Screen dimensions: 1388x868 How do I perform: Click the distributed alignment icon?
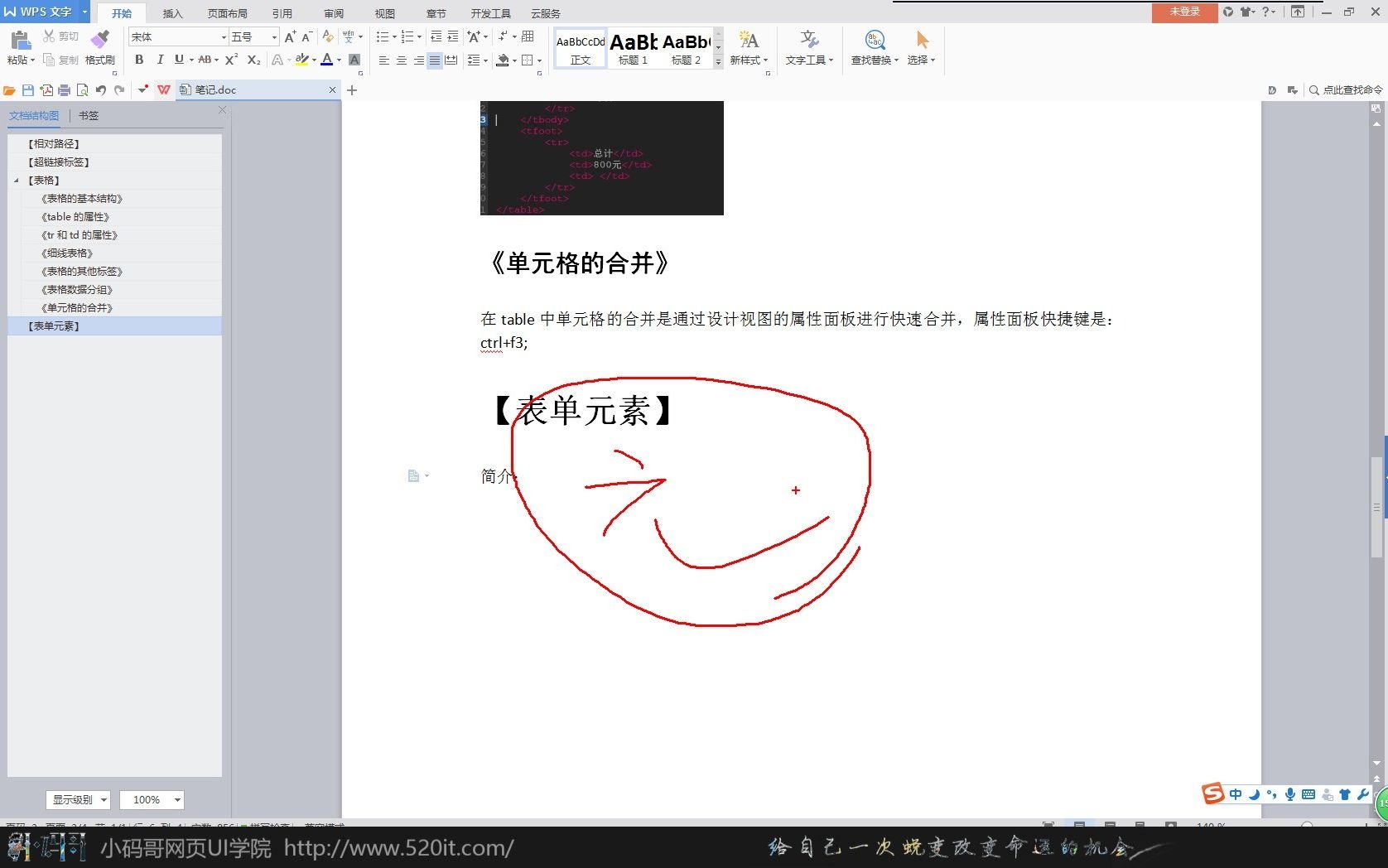pos(451,60)
